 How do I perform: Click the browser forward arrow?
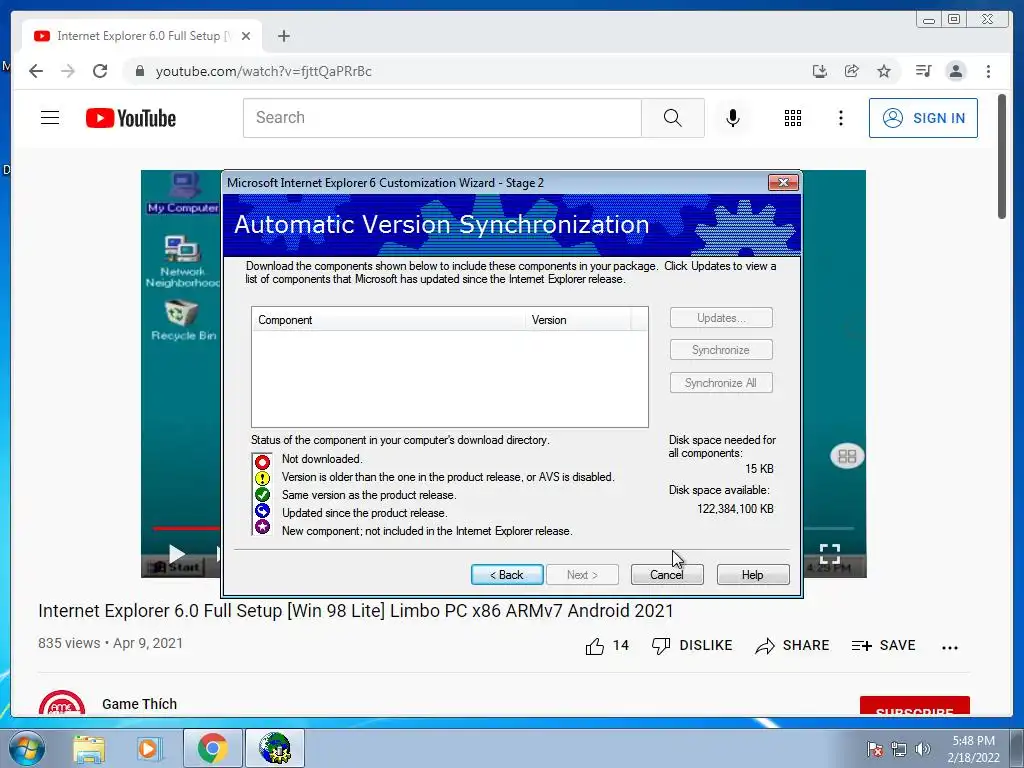(68, 71)
